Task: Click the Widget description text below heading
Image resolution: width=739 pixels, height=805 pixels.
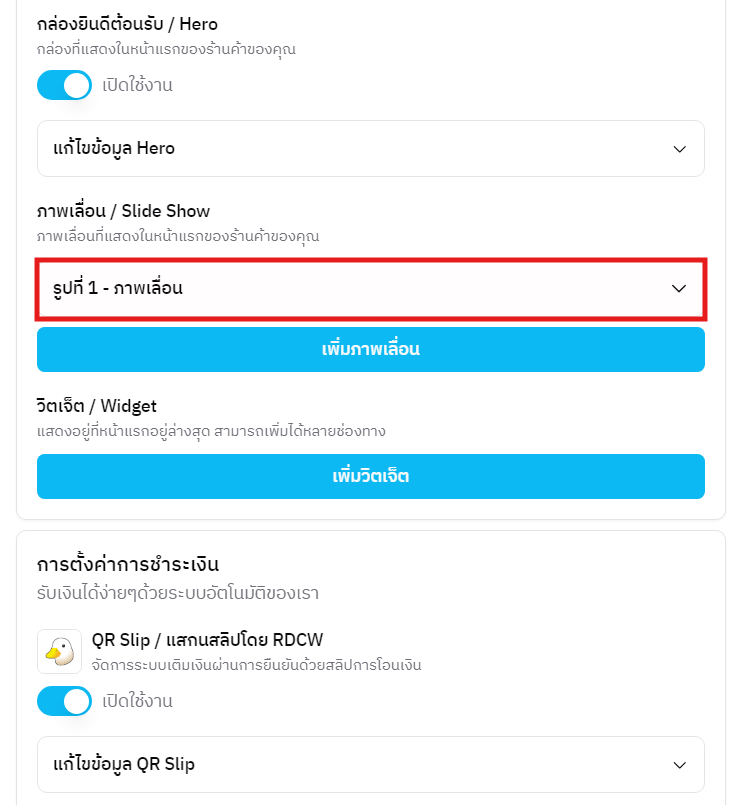Action: coord(211,431)
